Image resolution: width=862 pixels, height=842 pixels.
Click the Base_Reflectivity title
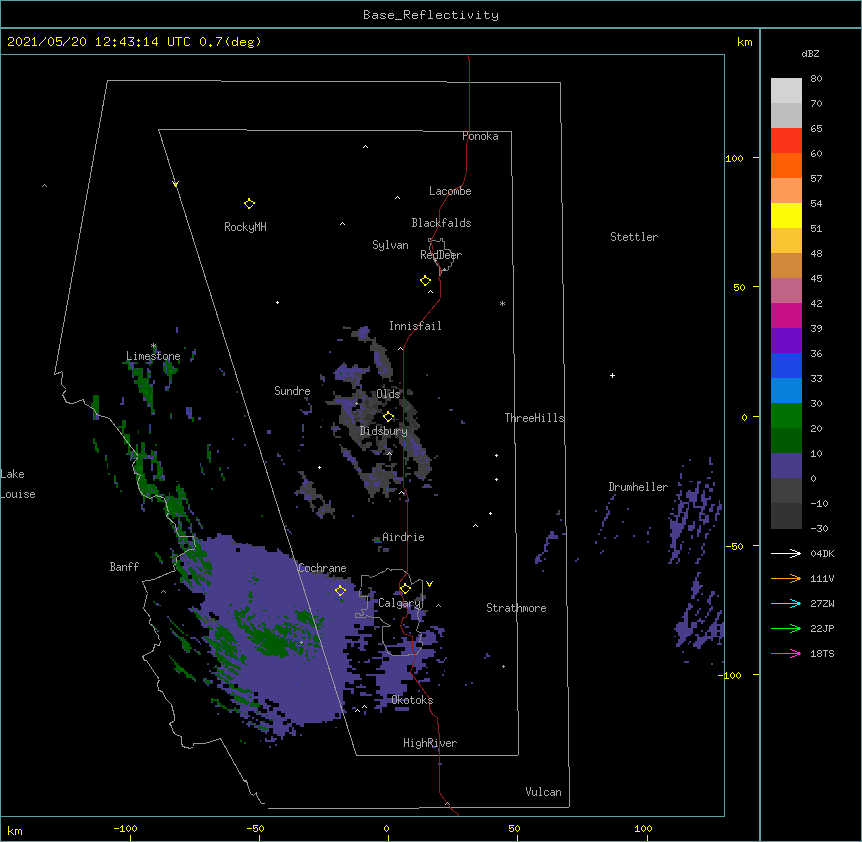point(431,15)
